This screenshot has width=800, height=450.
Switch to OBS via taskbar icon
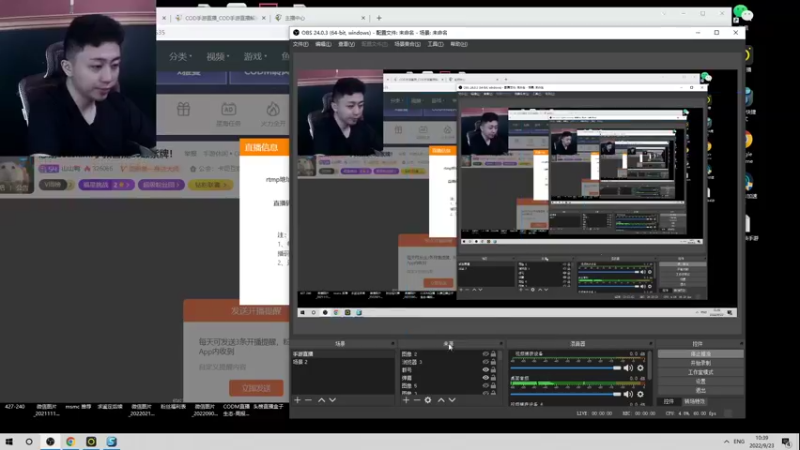click(x=50, y=441)
